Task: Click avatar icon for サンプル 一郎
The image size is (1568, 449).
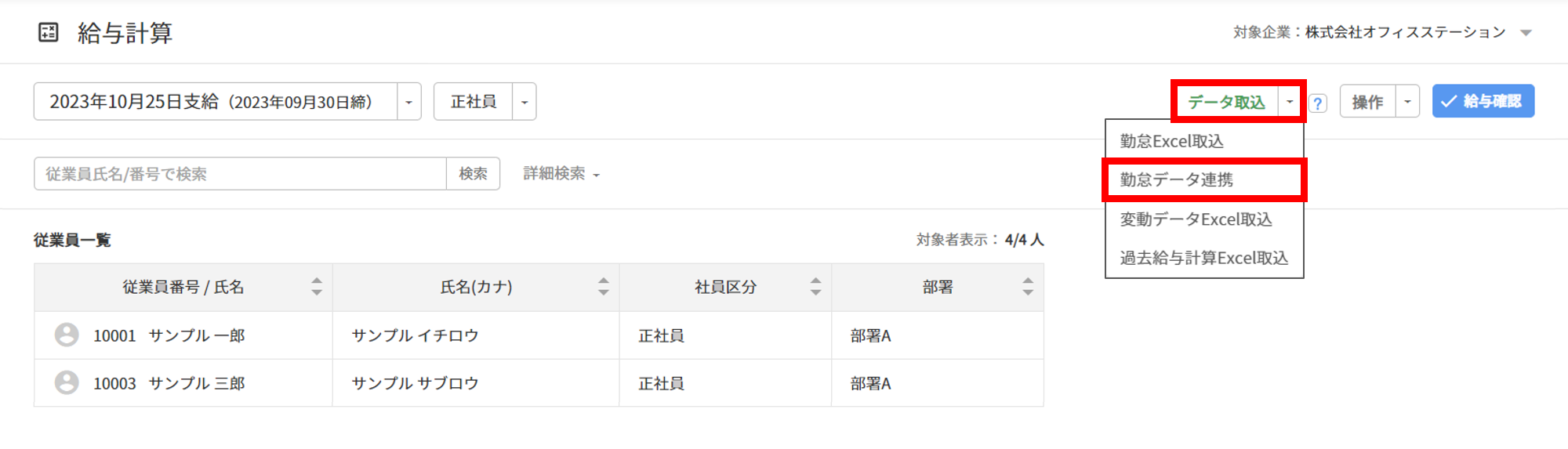Action: (x=67, y=335)
